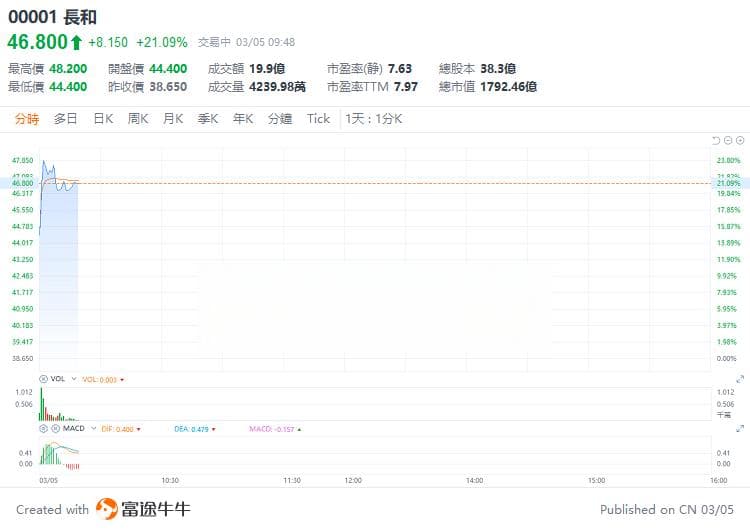Switch to the 季K quarterly chart tab
The image size is (750, 530).
pyautogui.click(x=208, y=119)
